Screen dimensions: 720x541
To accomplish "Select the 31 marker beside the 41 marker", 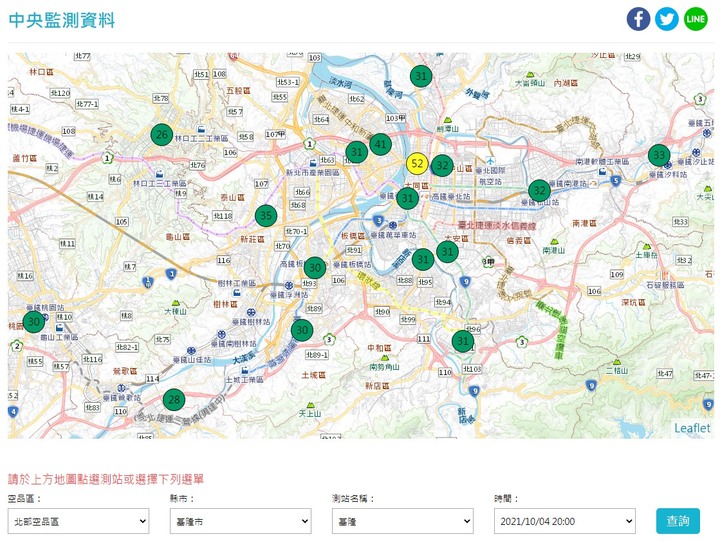I will click(x=357, y=152).
